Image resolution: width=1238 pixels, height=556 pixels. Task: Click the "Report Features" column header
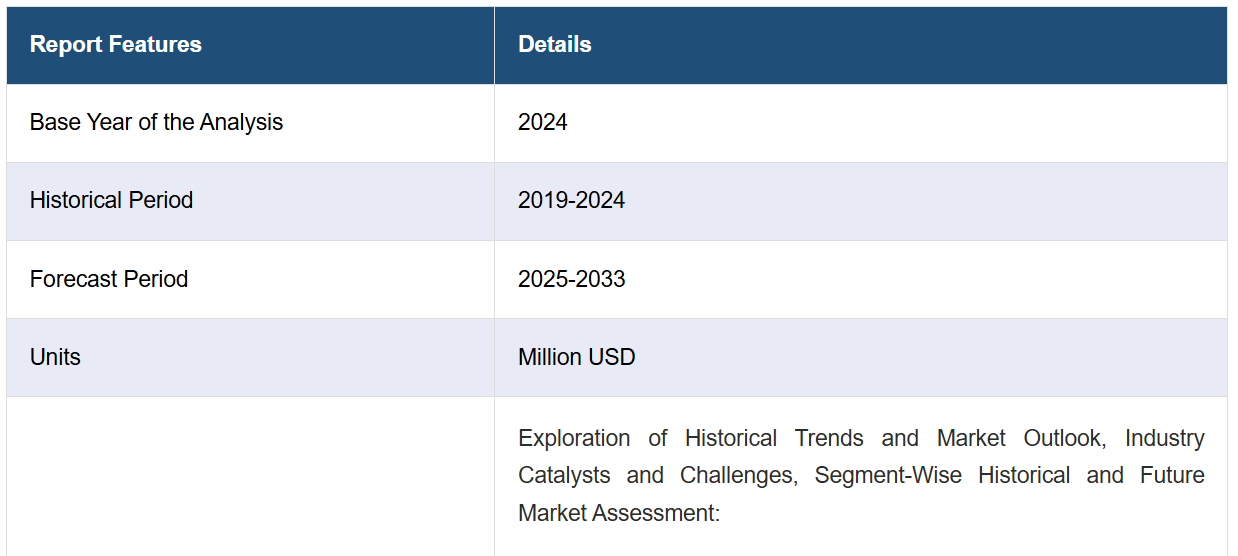coord(116,45)
